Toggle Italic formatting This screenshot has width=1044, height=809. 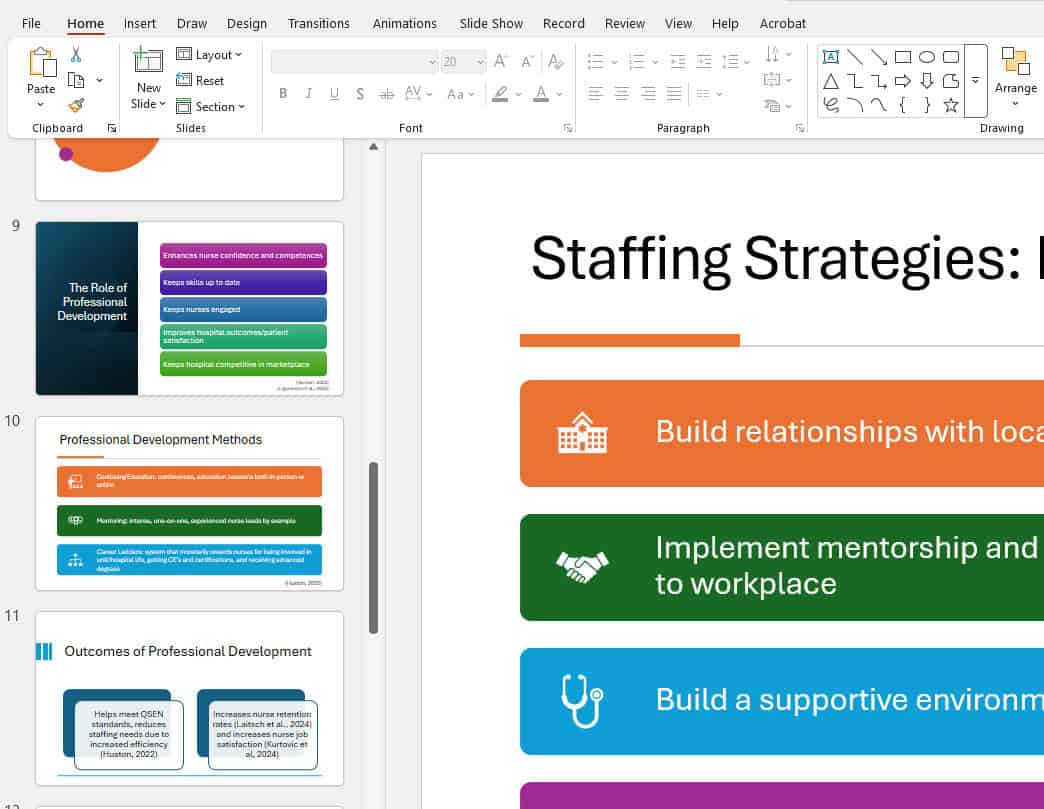[308, 94]
